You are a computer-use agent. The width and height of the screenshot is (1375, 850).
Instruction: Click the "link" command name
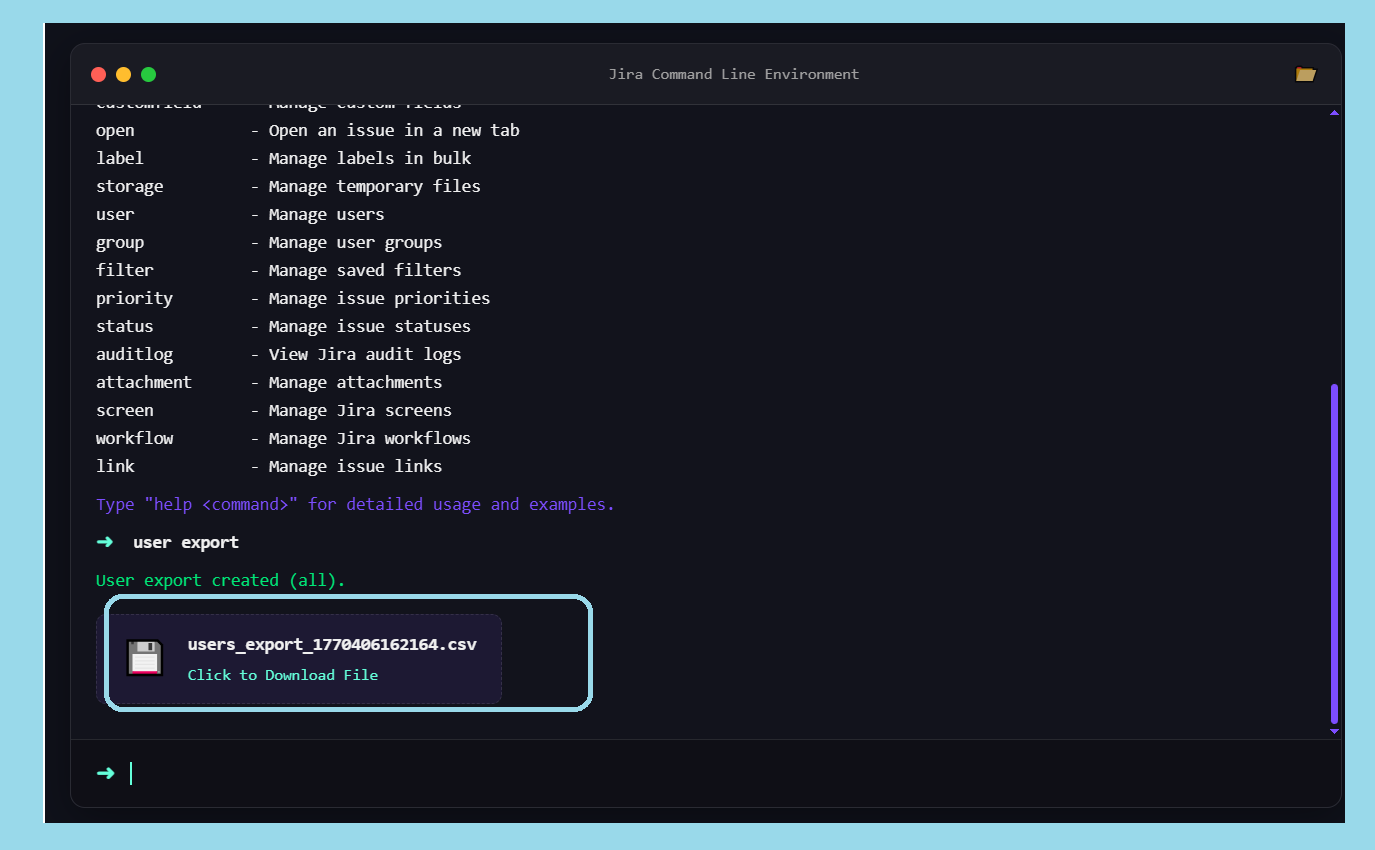pyautogui.click(x=115, y=466)
